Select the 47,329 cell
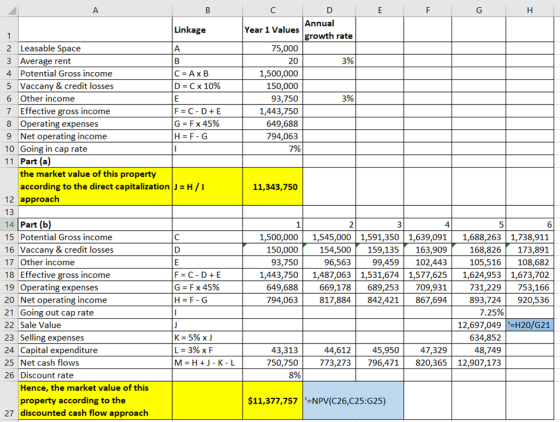560x422 pixels. click(x=428, y=350)
